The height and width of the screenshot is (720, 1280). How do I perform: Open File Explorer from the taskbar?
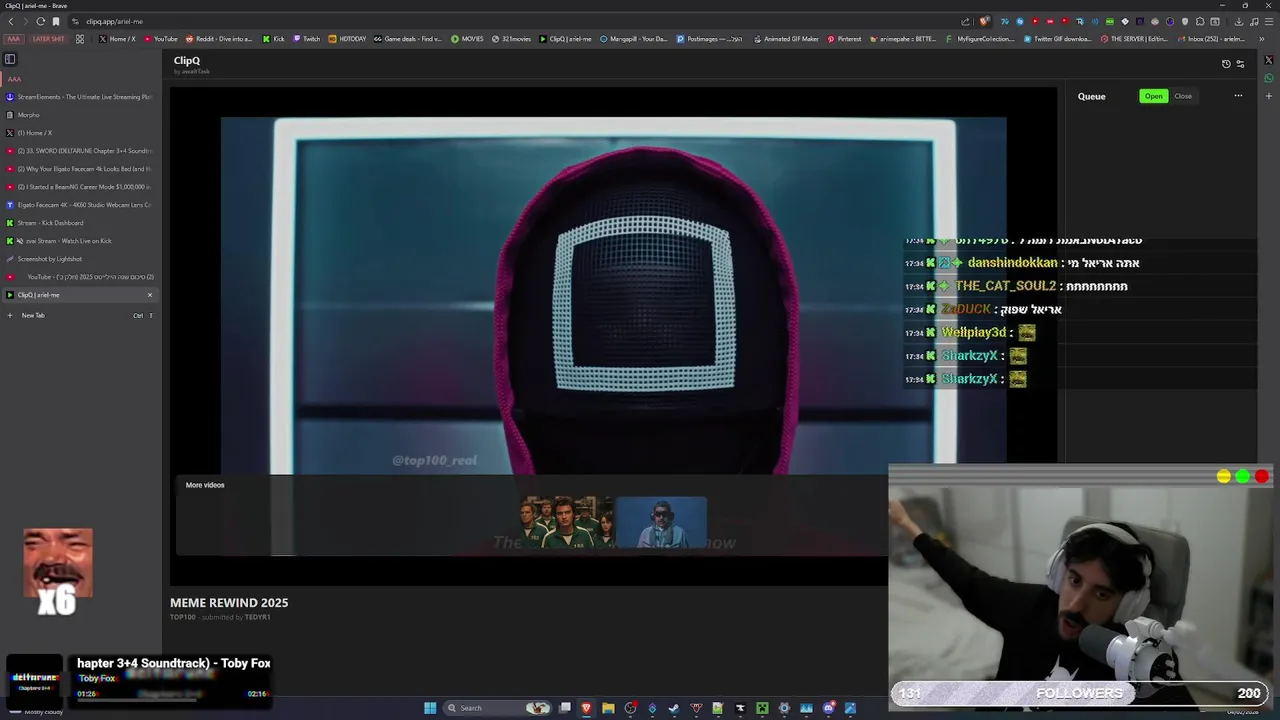[x=608, y=708]
